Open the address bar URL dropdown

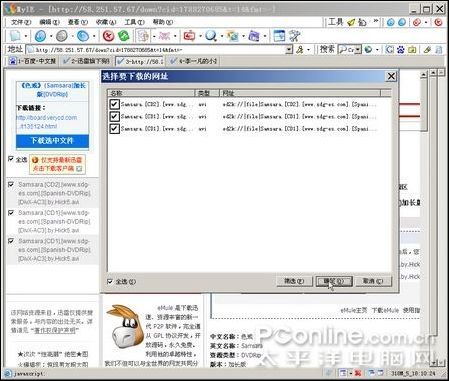coord(289,50)
